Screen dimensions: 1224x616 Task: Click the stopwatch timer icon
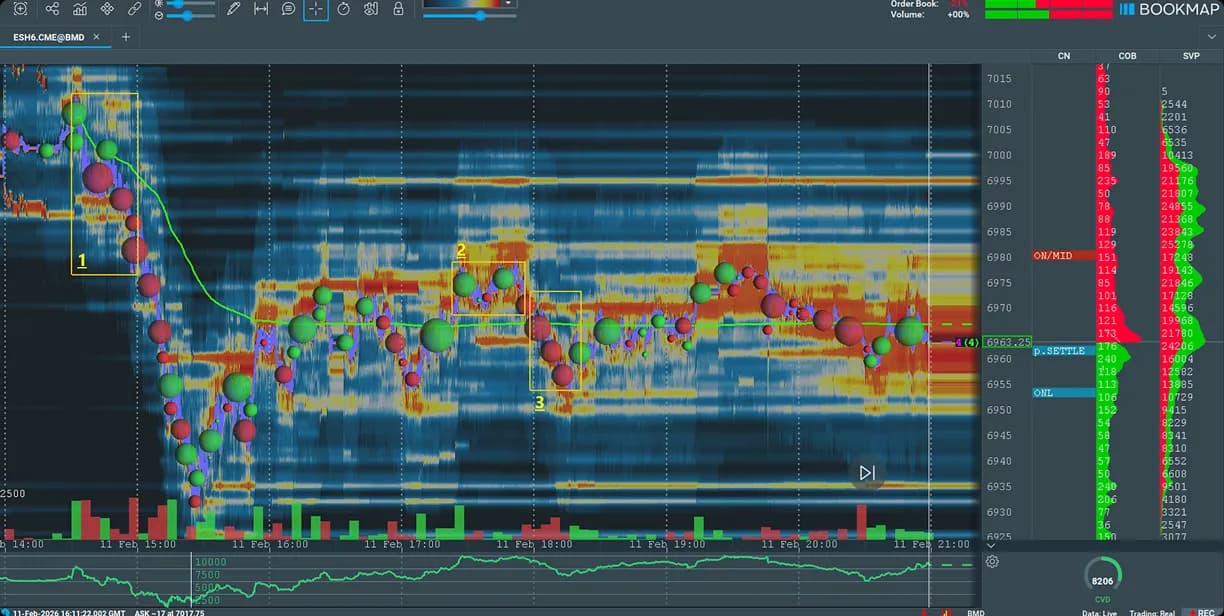344,9
